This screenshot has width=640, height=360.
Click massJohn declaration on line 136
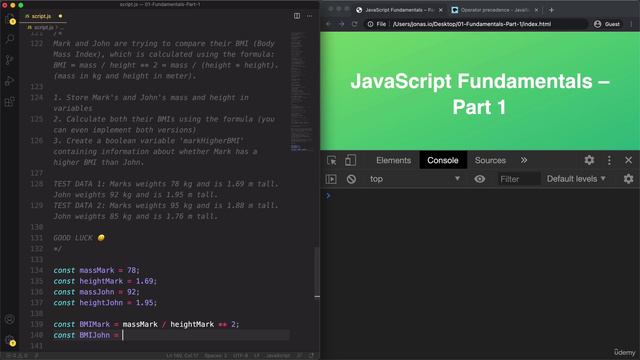click(97, 292)
